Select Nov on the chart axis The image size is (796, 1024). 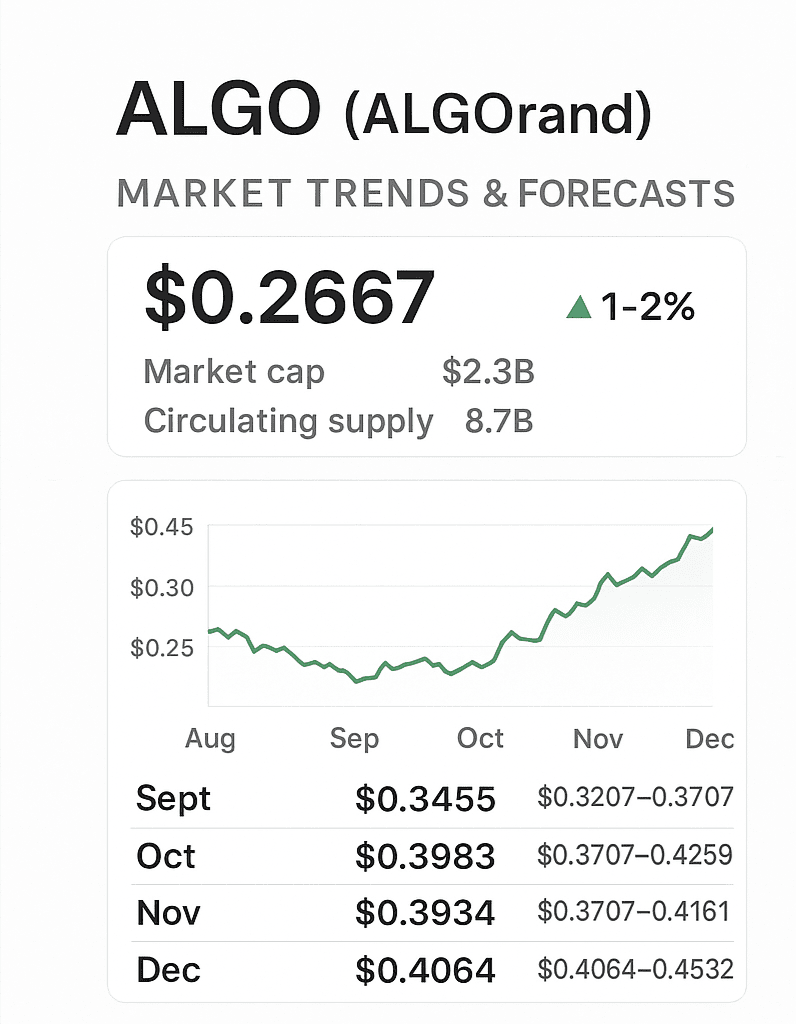[x=598, y=739]
